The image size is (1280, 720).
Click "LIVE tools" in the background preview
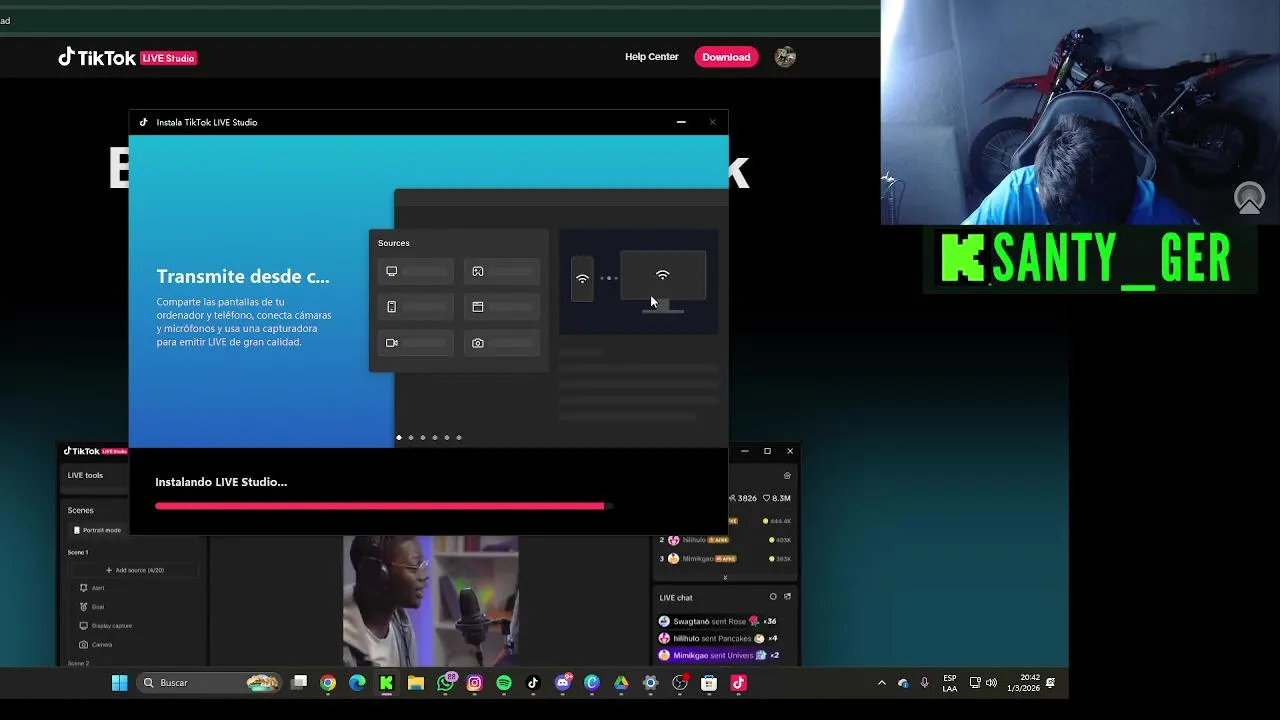[x=85, y=475]
